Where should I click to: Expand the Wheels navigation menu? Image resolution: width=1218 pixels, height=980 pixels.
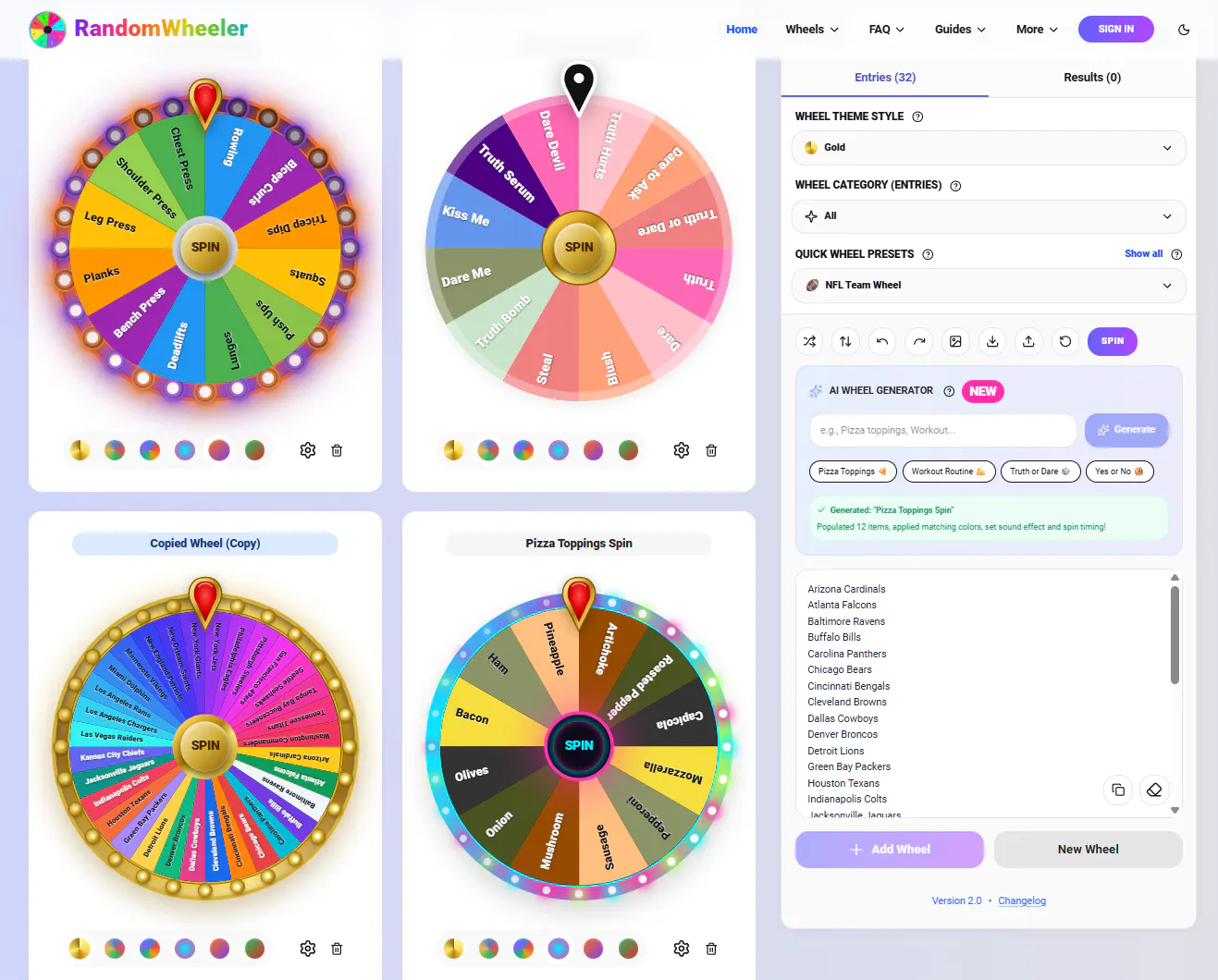(x=812, y=30)
